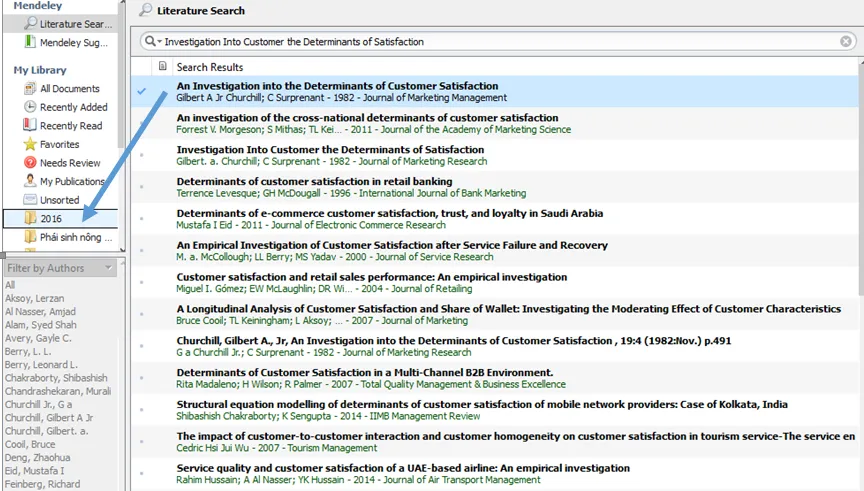Select the retail banking determinants result
The height and width of the screenshot is (491, 864).
495,187
